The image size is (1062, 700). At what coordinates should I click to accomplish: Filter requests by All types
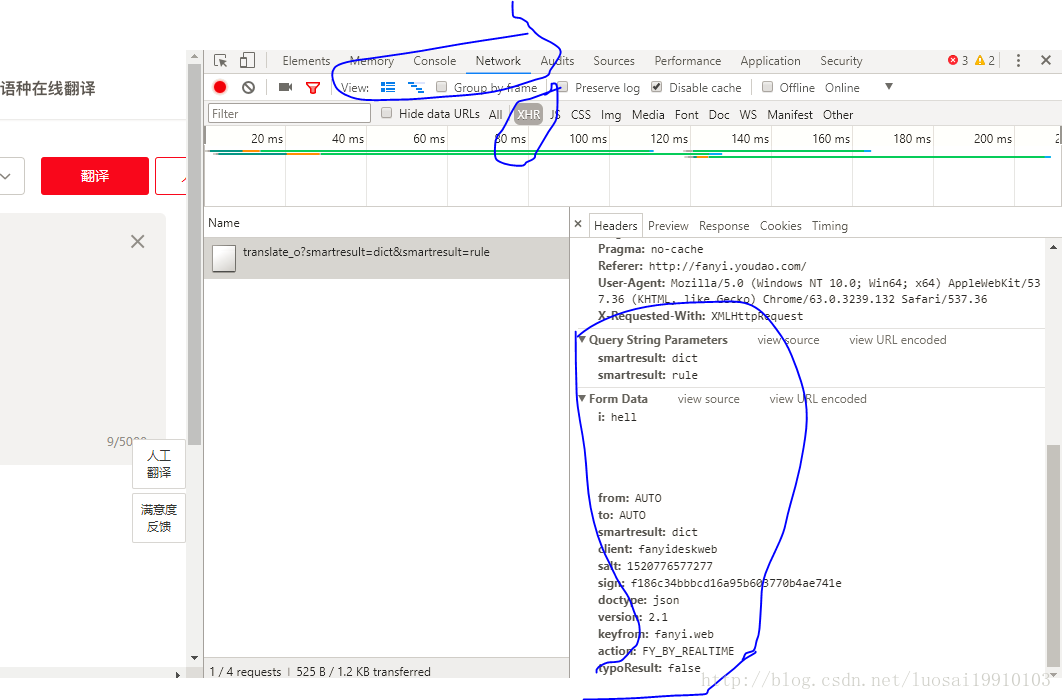(496, 114)
